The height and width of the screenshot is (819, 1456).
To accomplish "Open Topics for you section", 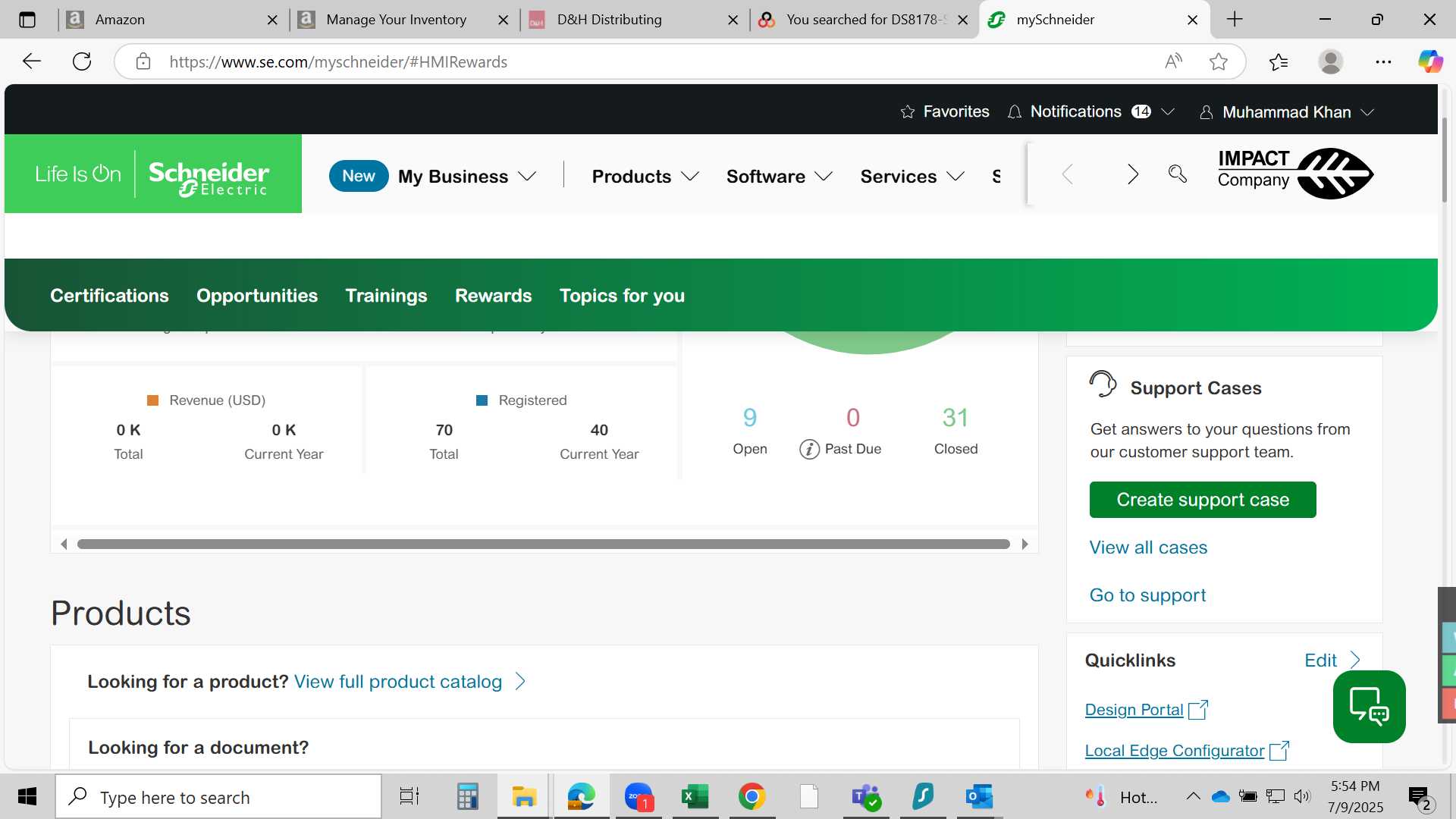I will point(622,296).
